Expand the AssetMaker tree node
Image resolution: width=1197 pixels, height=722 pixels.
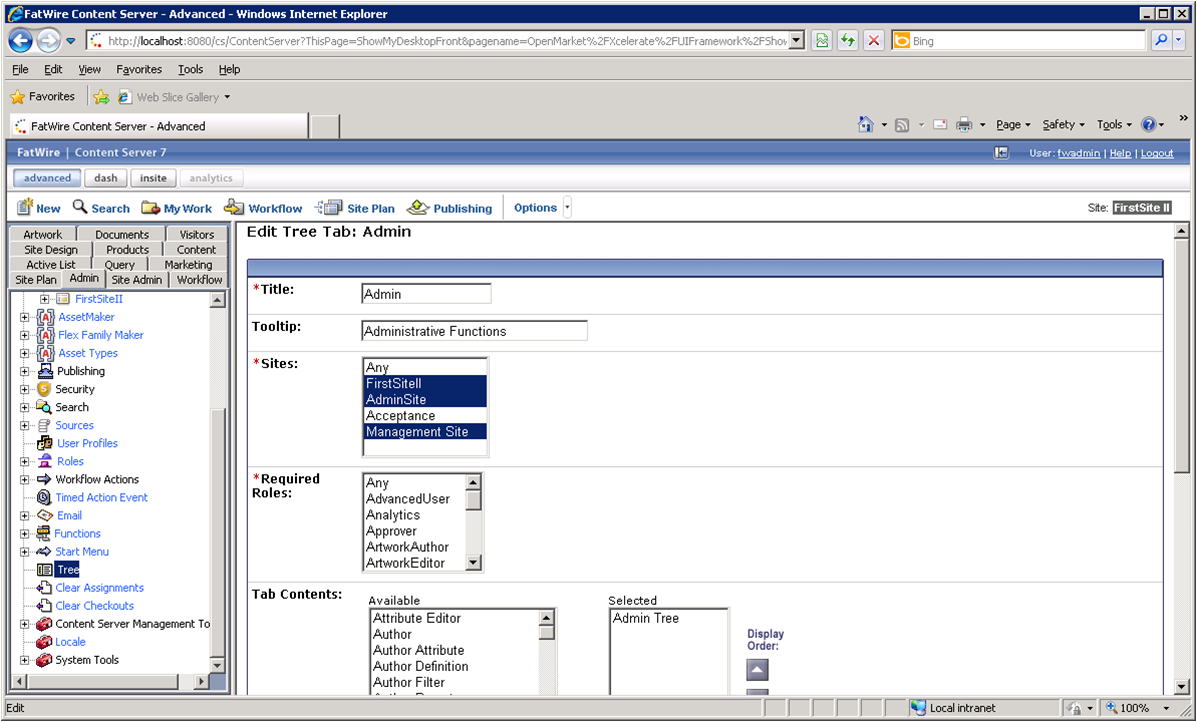[x=24, y=317]
